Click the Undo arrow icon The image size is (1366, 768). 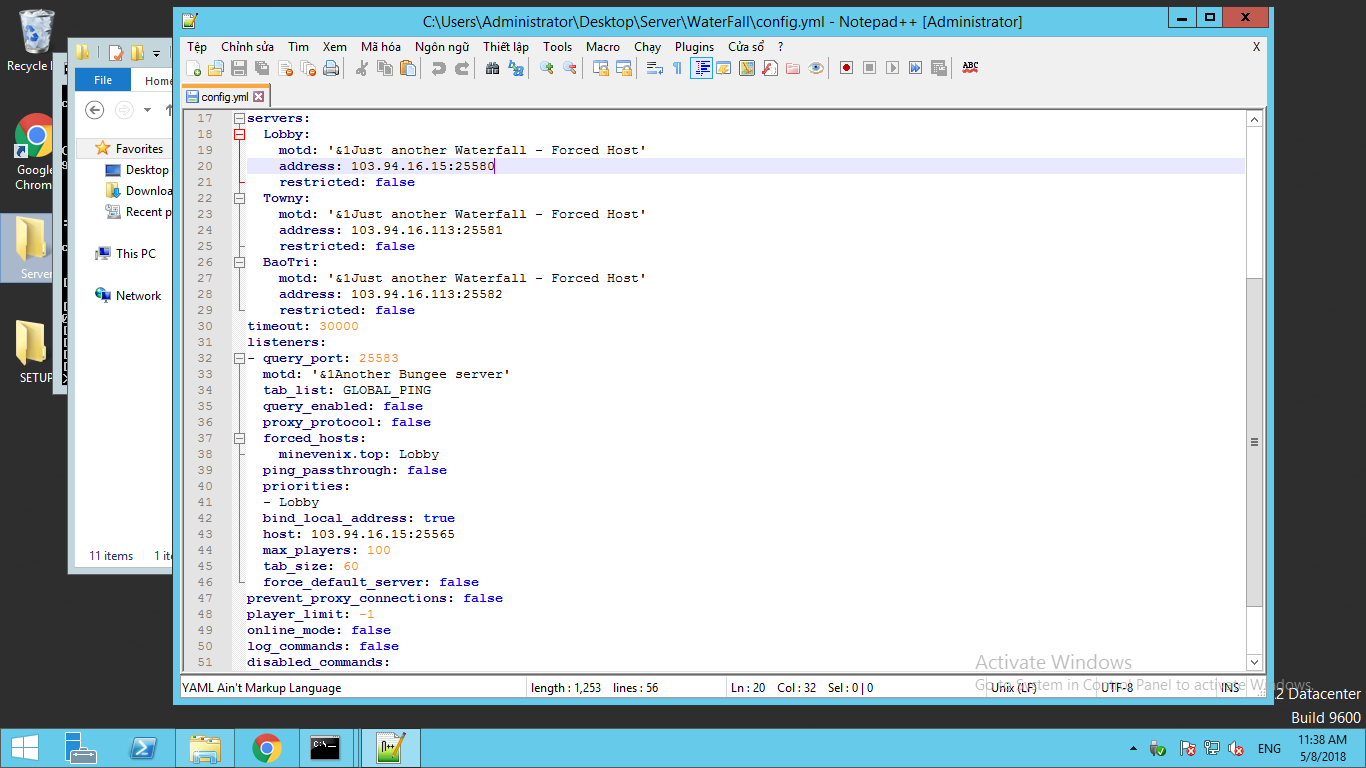pyautogui.click(x=438, y=68)
